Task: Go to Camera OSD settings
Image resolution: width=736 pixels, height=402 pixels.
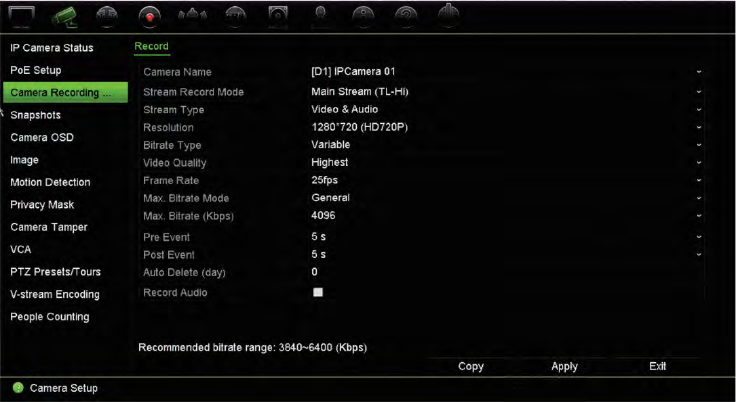Action: [x=42, y=138]
